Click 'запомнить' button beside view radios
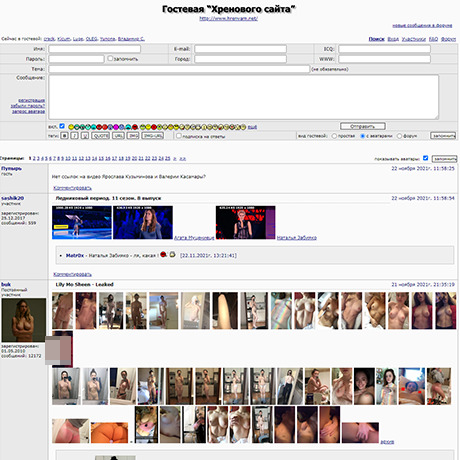Viewport: 460px width, 460px height. point(443,136)
